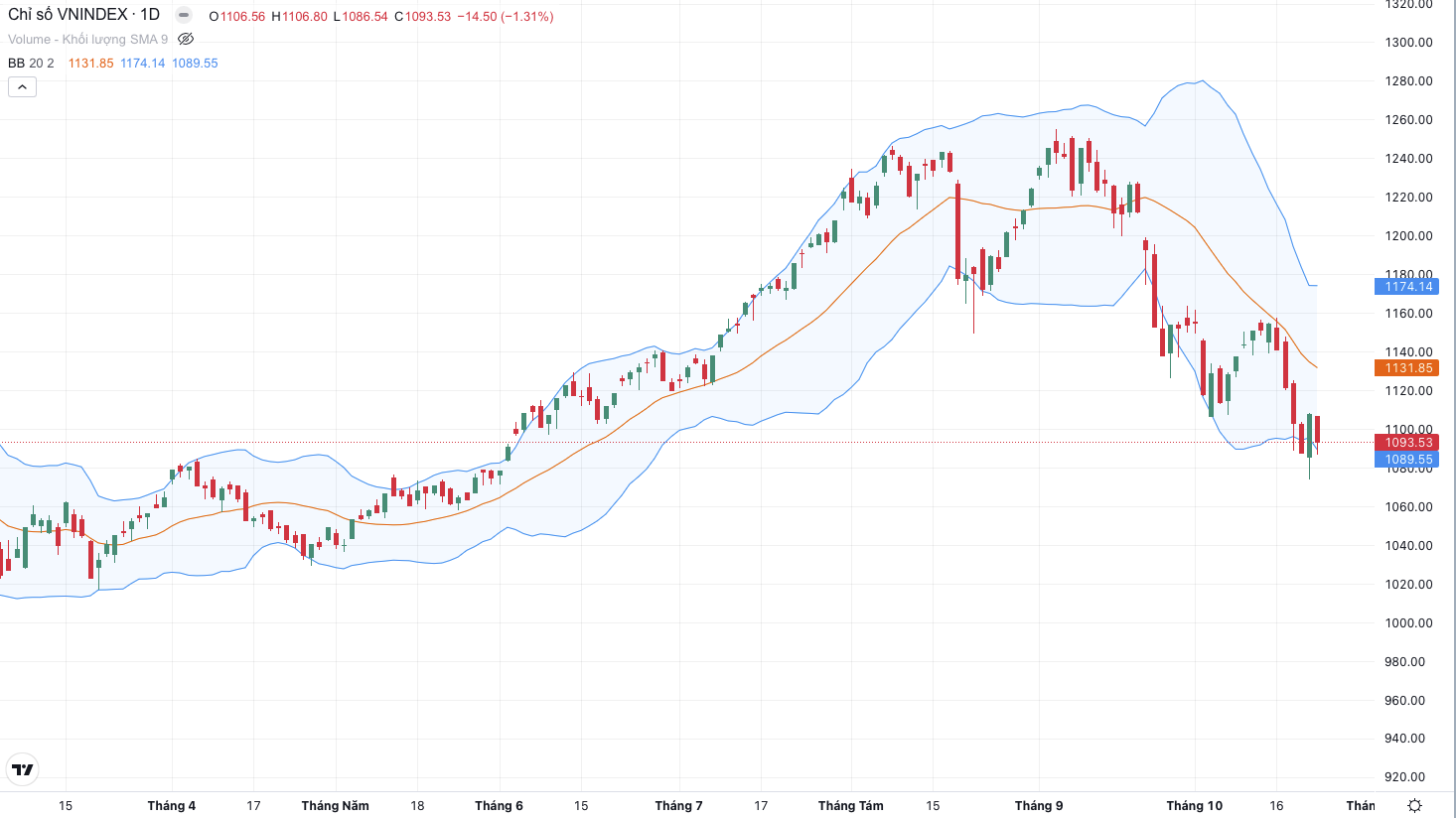Click the change value '−14.50 (−1.31%)'
Screen dimensions: 1456x818
(506, 17)
